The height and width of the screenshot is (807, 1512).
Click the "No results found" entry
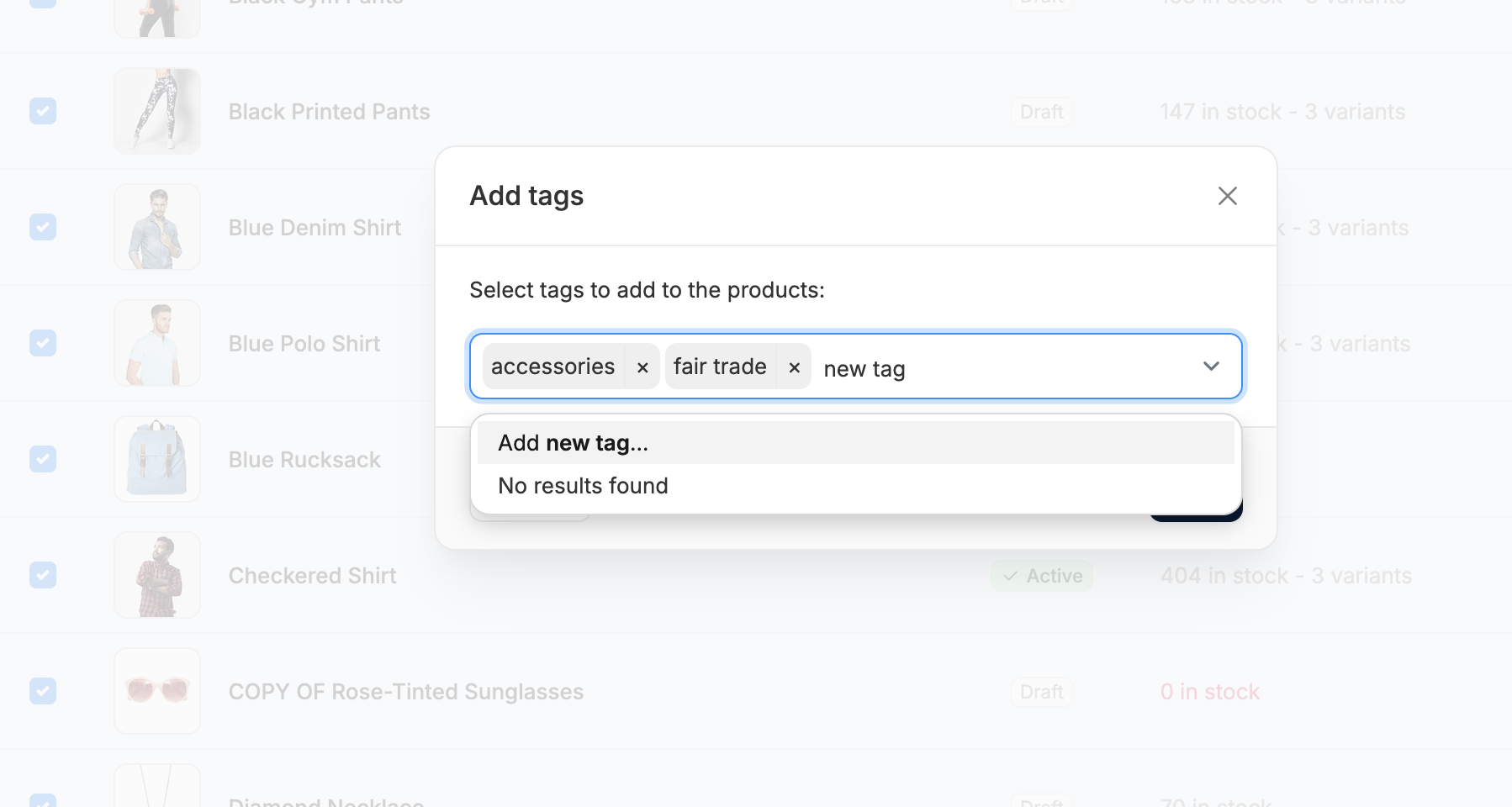pyautogui.click(x=583, y=486)
